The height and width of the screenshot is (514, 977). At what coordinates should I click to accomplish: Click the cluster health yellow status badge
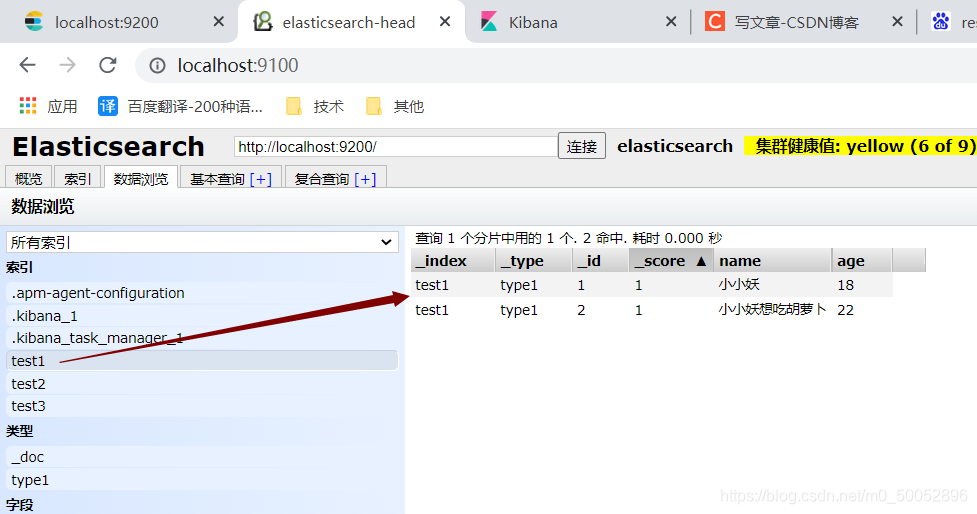(x=860, y=146)
